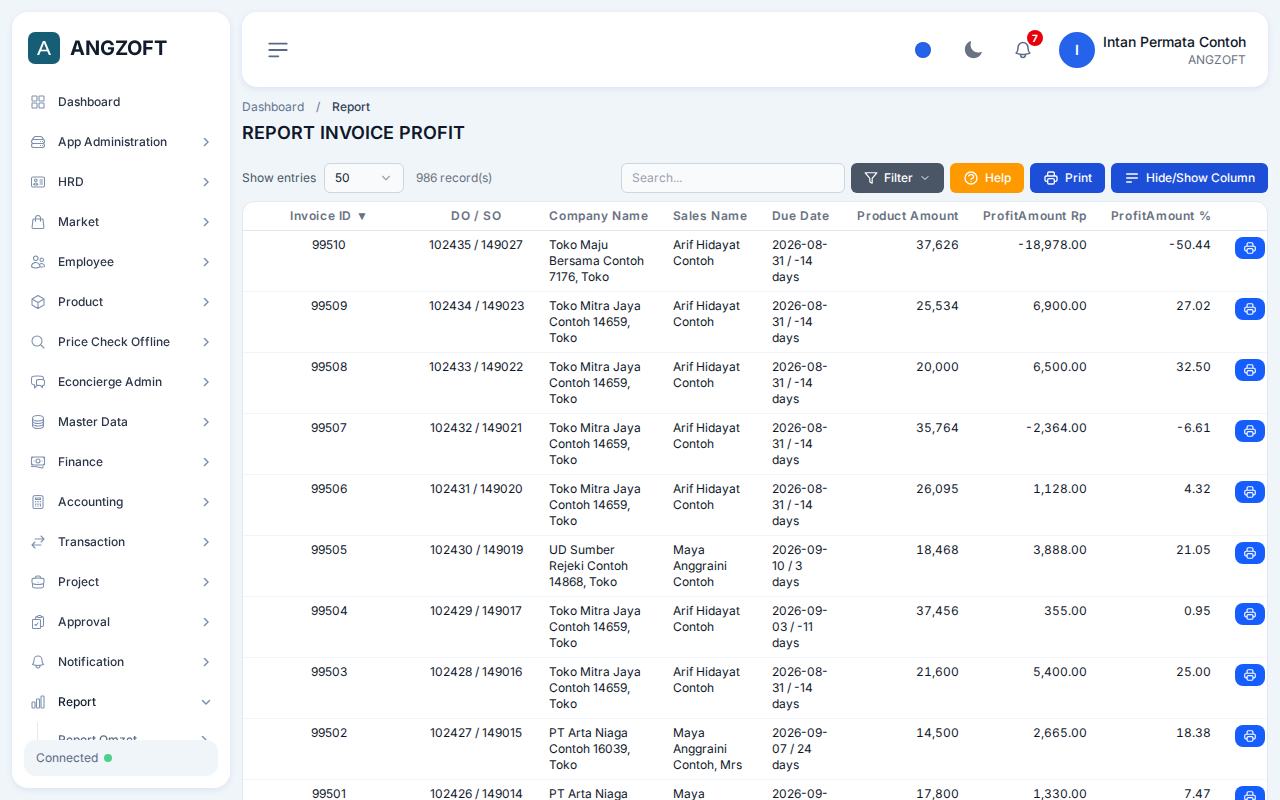Open user avatar Intan Permata Contoh
The height and width of the screenshot is (800, 1280).
(x=1077, y=50)
